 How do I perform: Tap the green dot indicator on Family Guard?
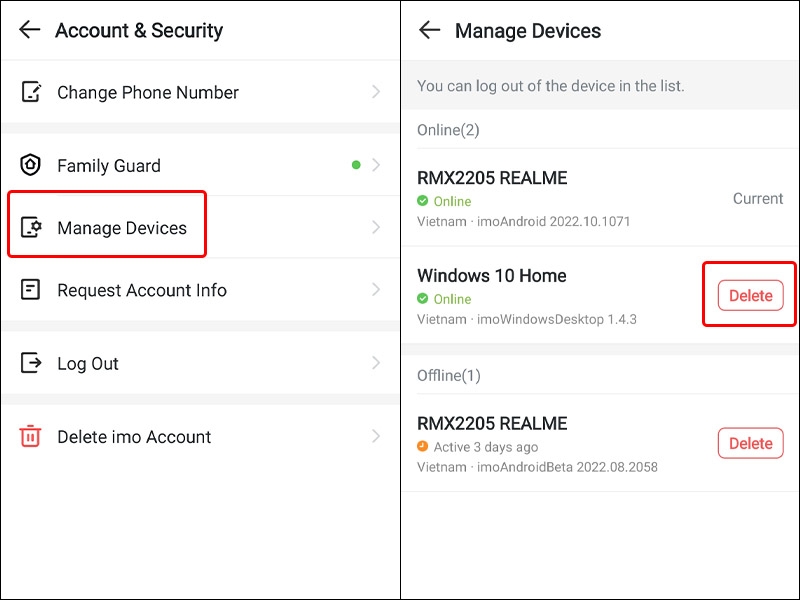click(356, 165)
